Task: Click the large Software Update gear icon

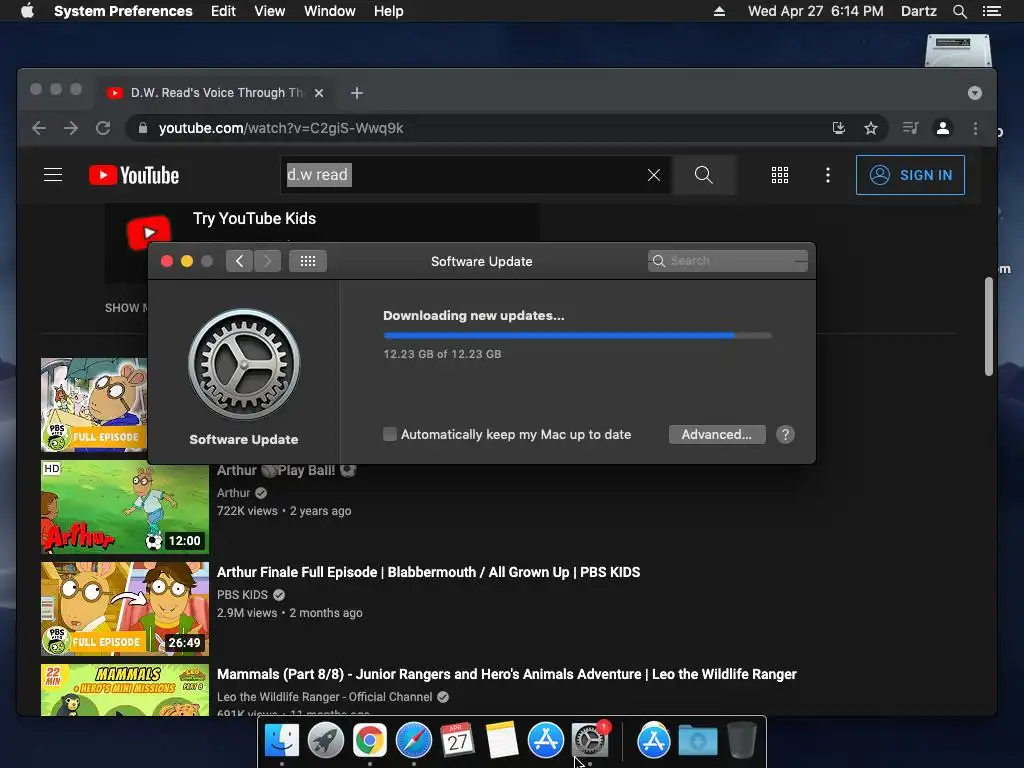Action: (244, 364)
